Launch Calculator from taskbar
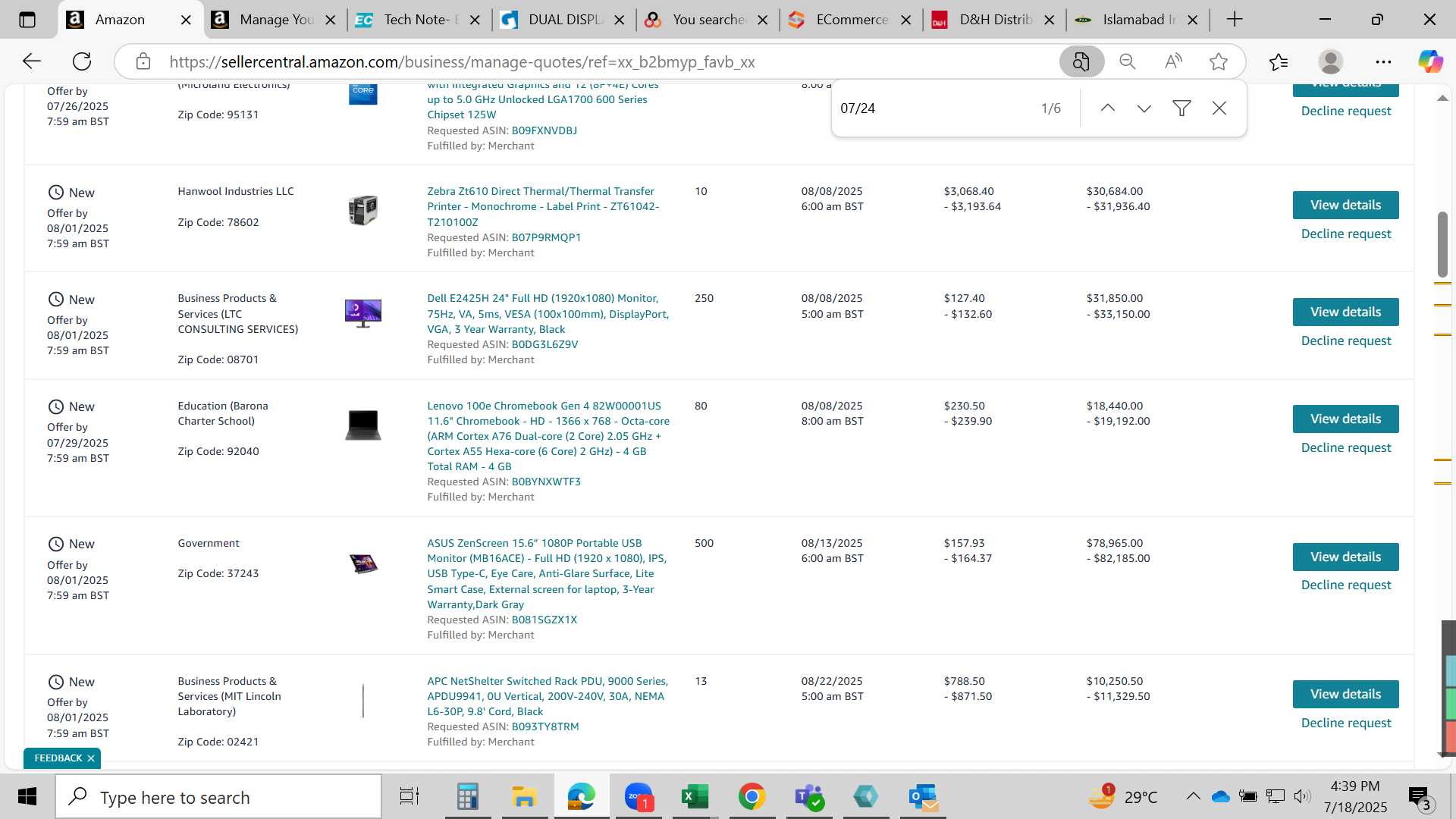Screen dimensions: 1456x819 point(467,797)
